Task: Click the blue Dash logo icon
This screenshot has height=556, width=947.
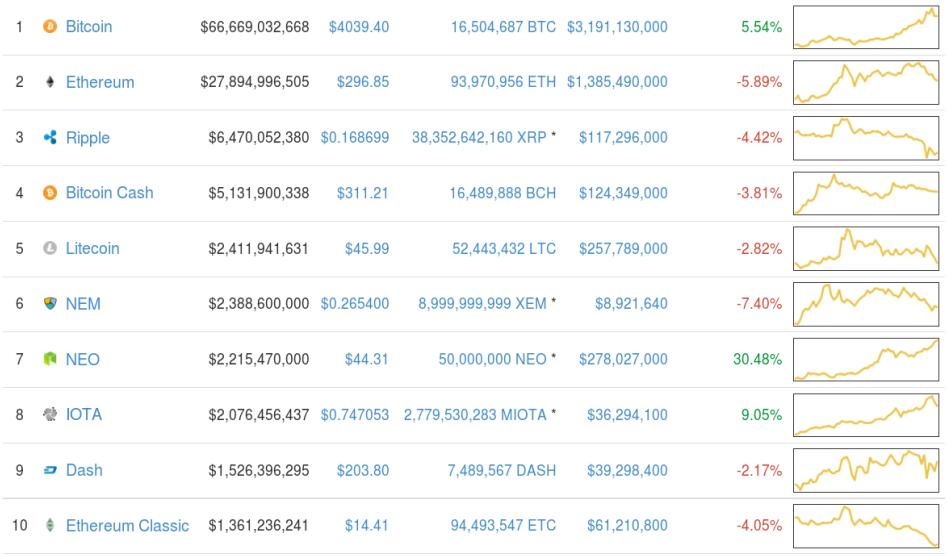Action: (50, 470)
